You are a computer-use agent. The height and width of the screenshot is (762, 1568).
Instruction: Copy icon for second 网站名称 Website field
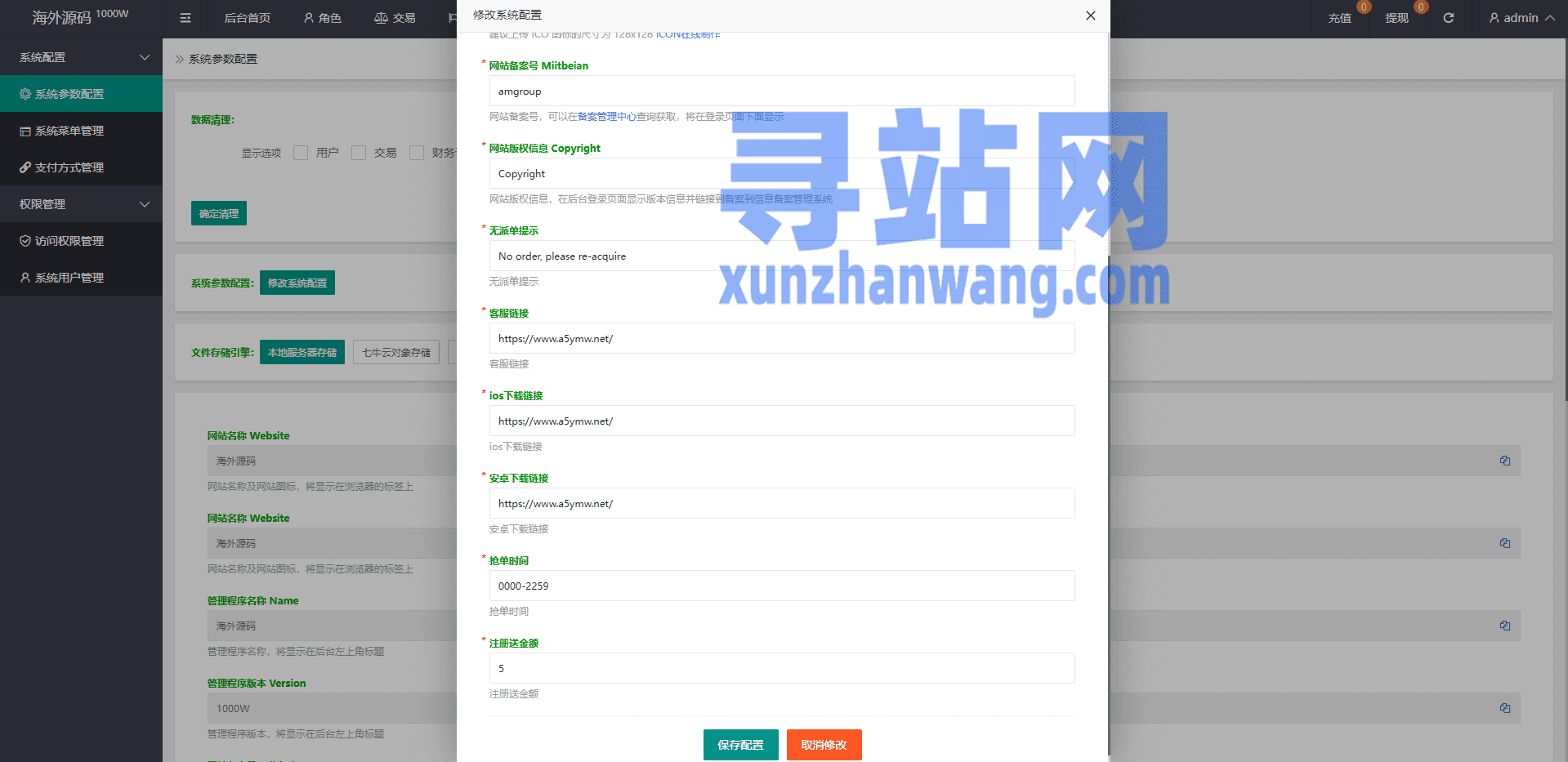(x=1505, y=543)
